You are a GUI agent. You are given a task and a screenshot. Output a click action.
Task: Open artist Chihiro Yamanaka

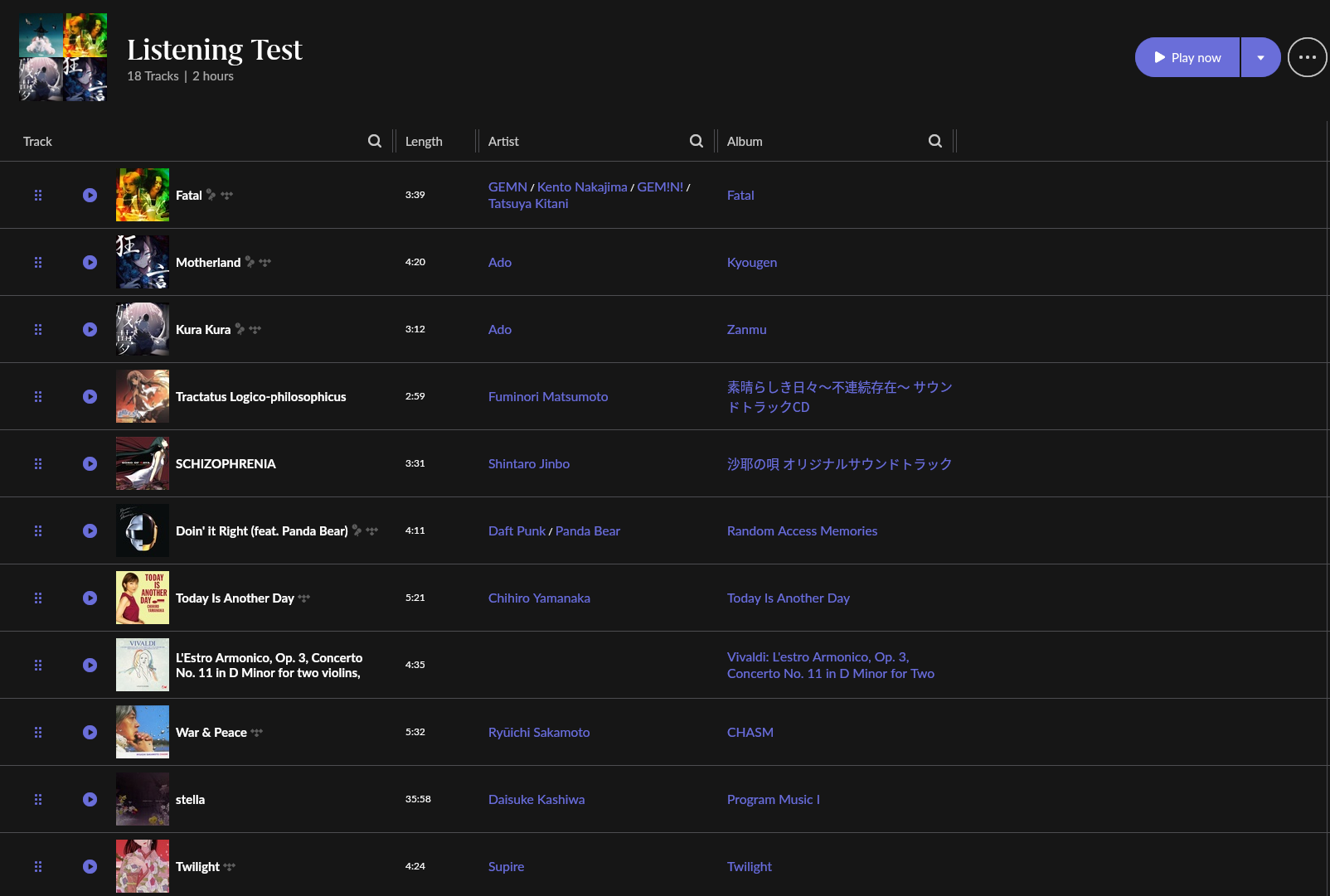539,598
